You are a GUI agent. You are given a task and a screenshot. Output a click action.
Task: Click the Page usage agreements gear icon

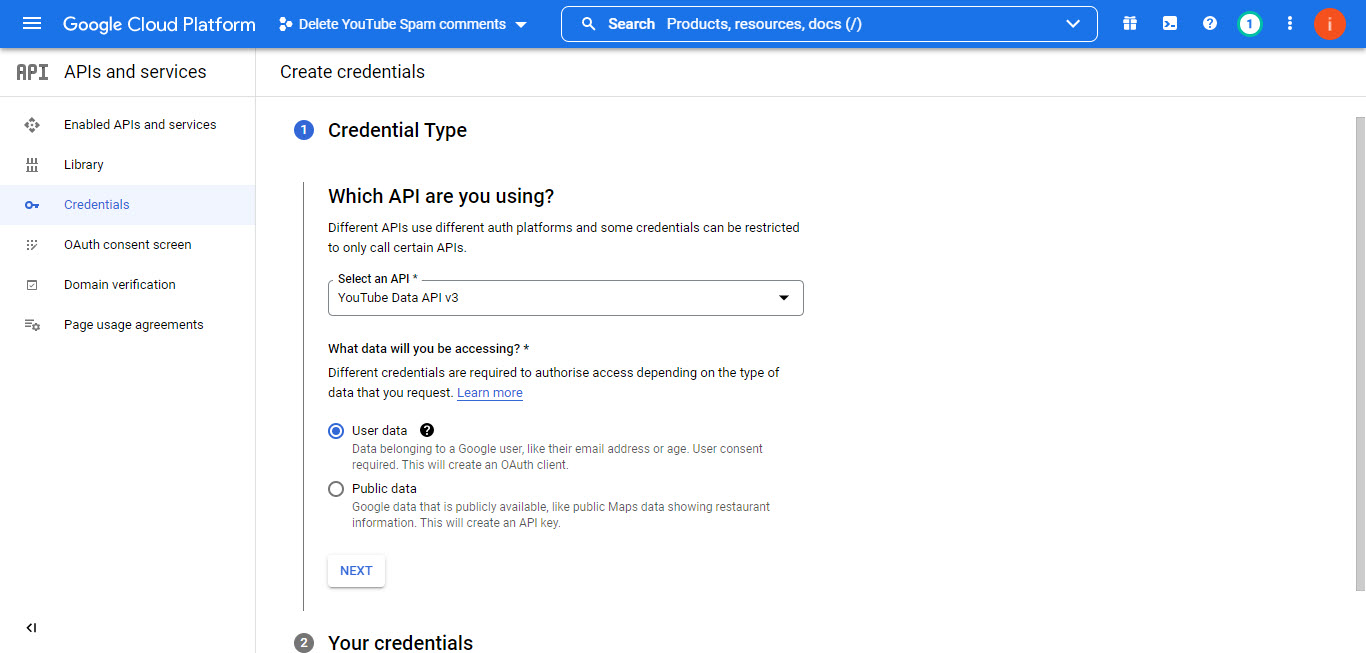click(32, 325)
